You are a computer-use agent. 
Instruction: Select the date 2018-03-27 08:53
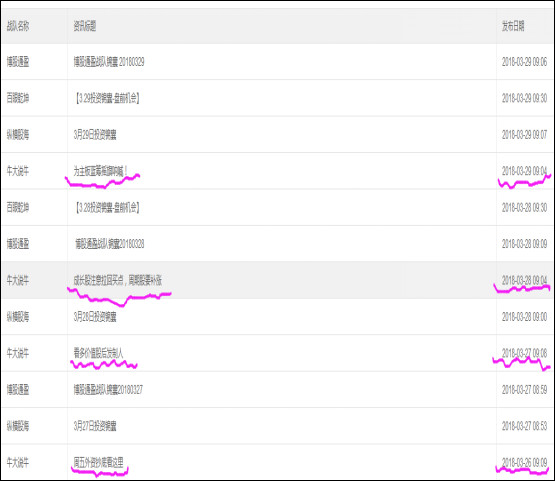[x=524, y=426]
